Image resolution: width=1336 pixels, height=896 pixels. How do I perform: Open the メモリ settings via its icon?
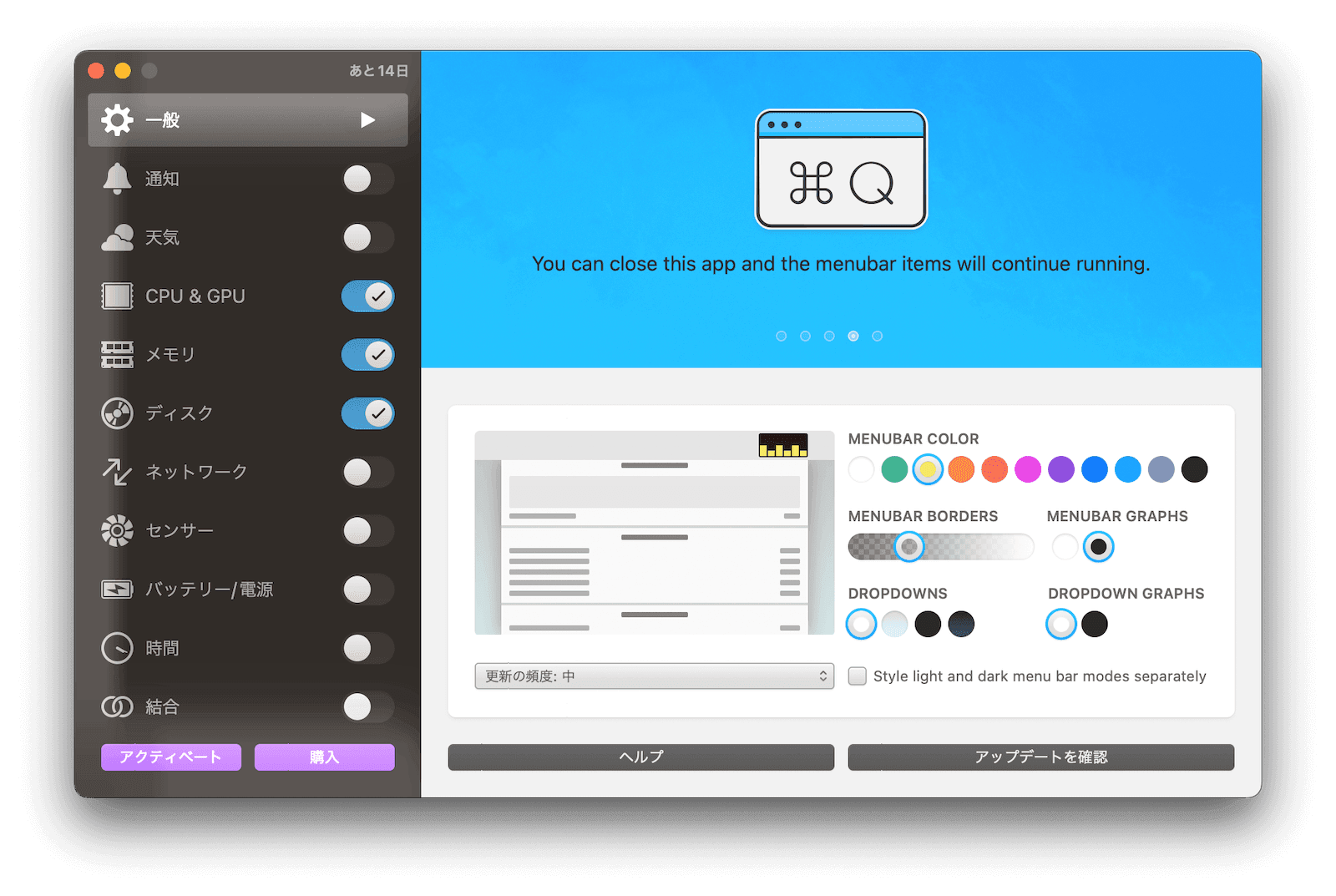tap(117, 354)
